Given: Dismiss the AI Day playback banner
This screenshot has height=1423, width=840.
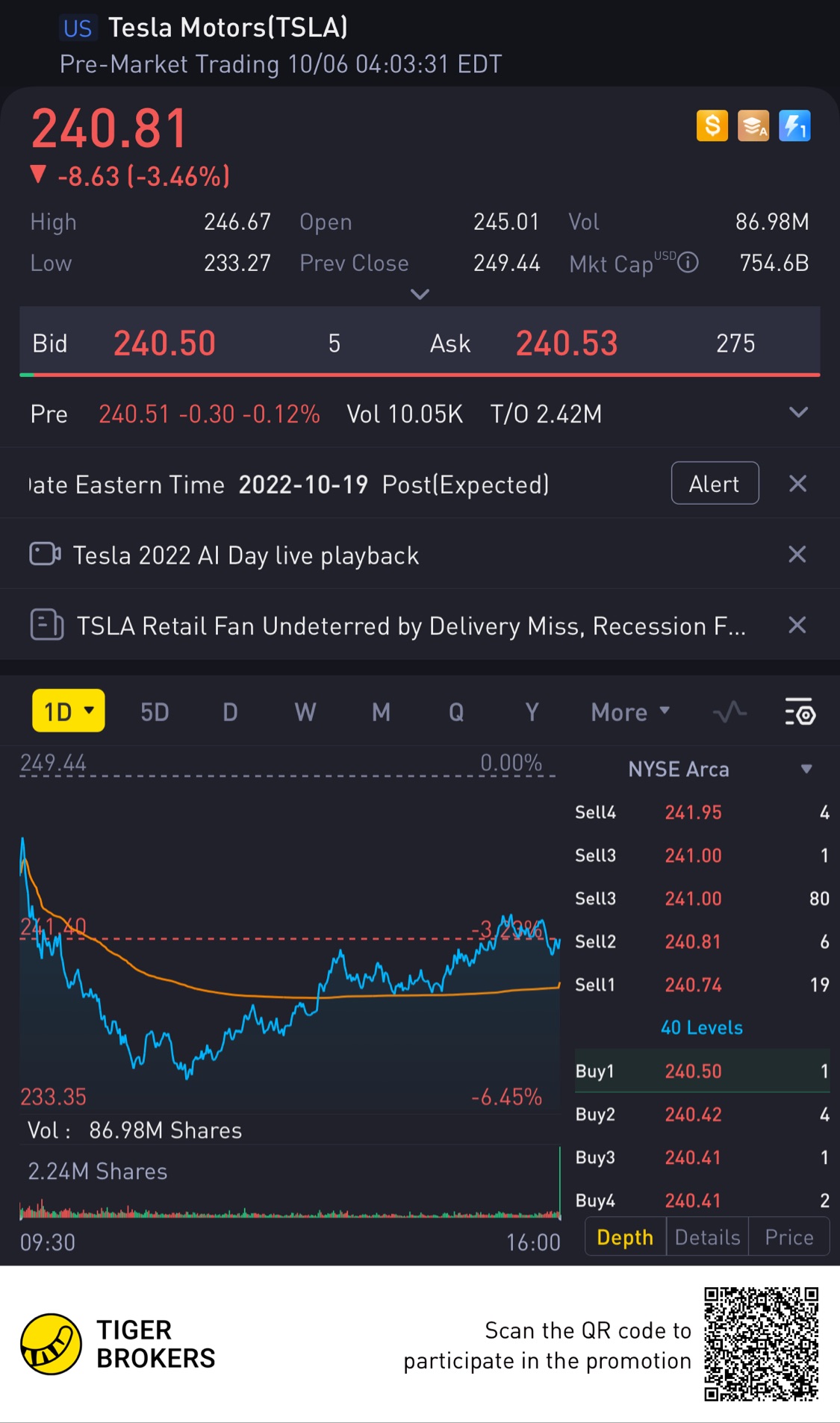Looking at the screenshot, I should 797,554.
